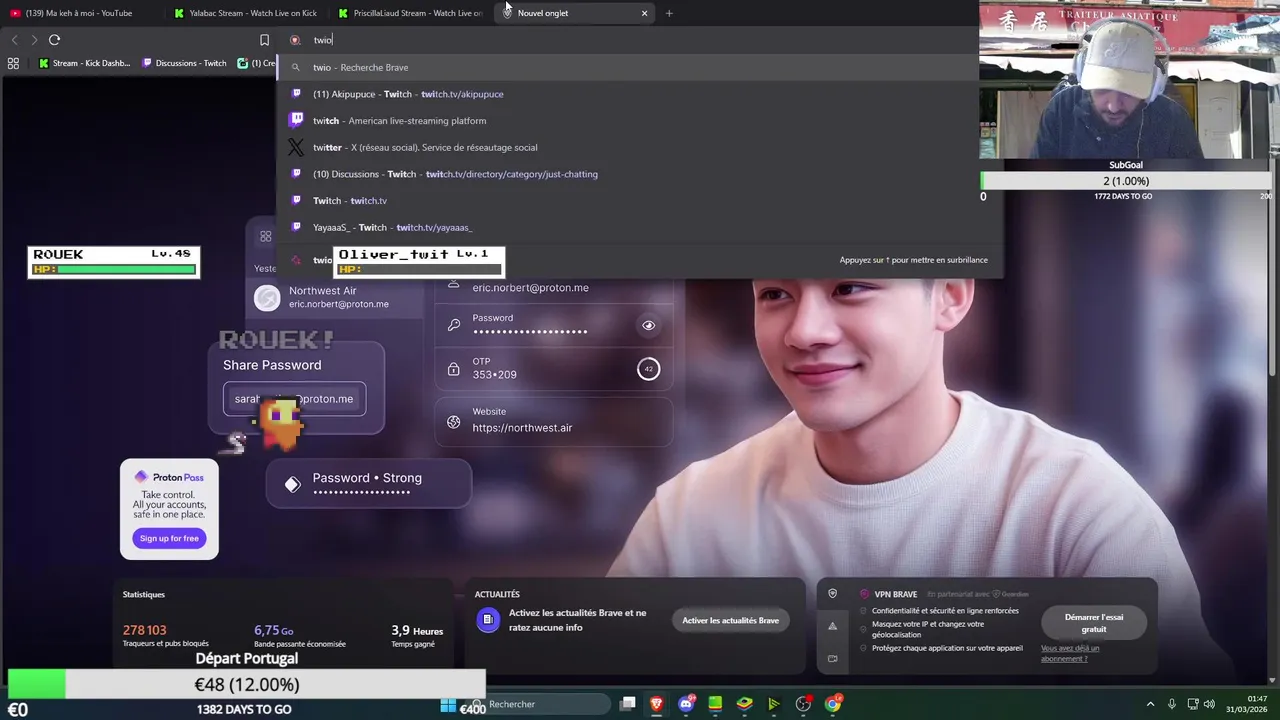Screen dimensions: 1280x720
Task: Click the bottom widget icon under the triangle
Action: tap(832, 658)
